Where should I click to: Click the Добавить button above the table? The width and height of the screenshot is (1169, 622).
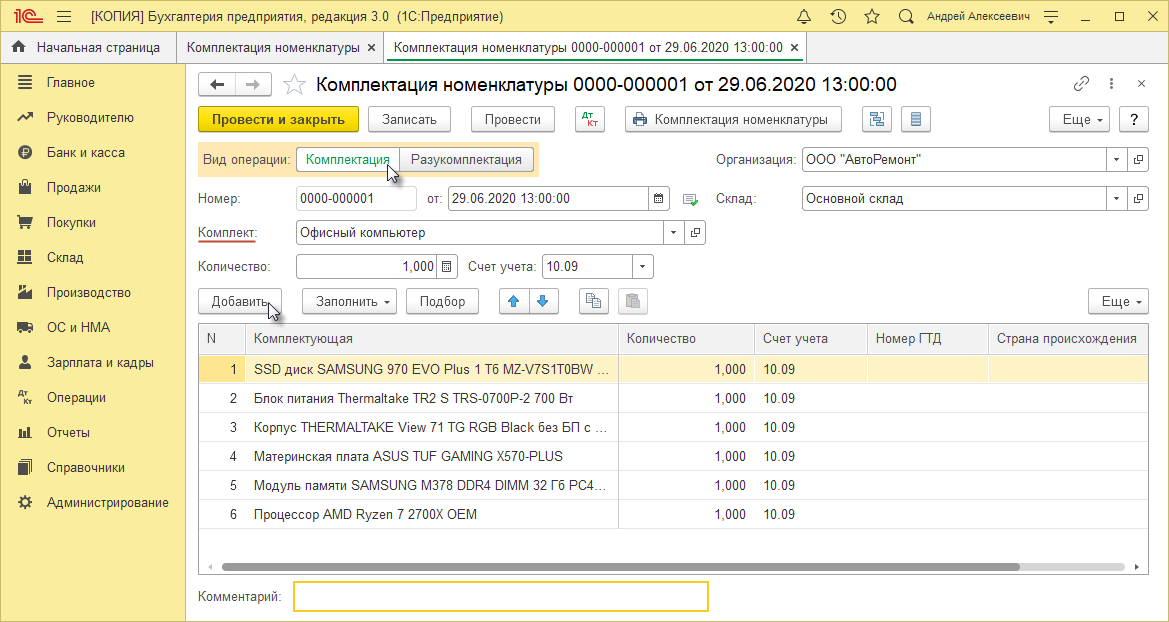[239, 301]
